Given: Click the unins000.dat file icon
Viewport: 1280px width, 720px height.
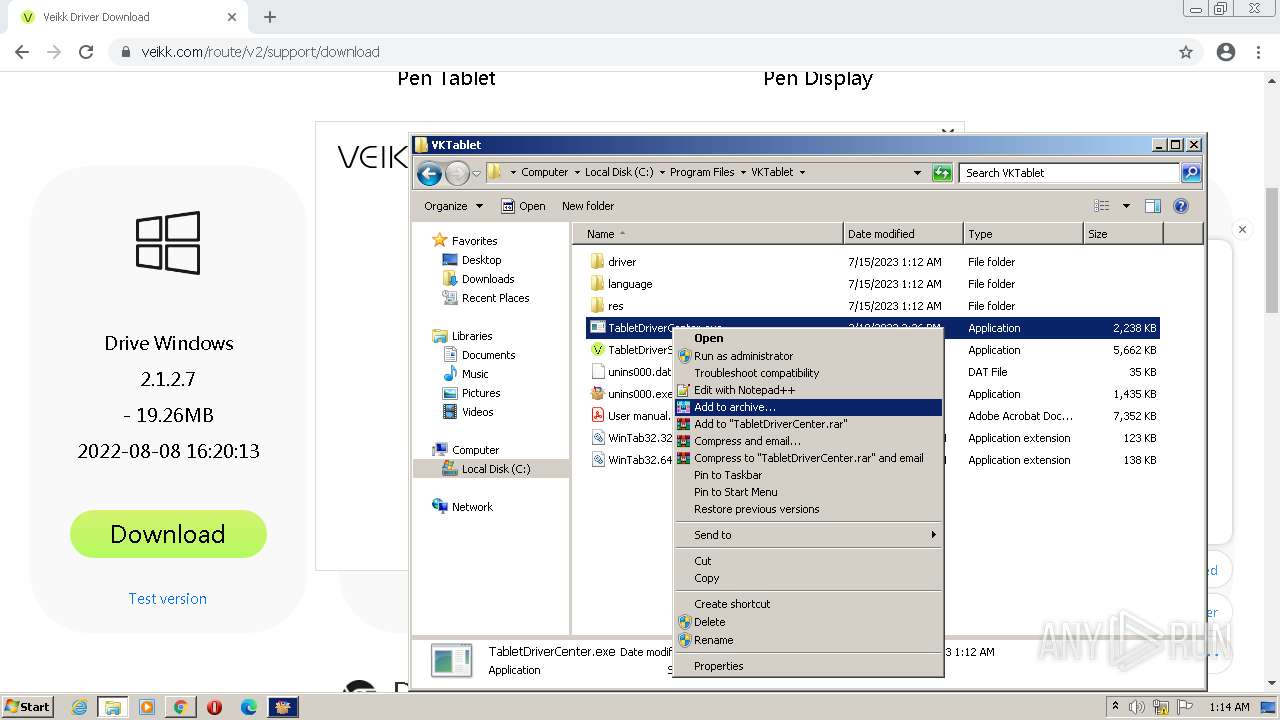Looking at the screenshot, I should [597, 372].
